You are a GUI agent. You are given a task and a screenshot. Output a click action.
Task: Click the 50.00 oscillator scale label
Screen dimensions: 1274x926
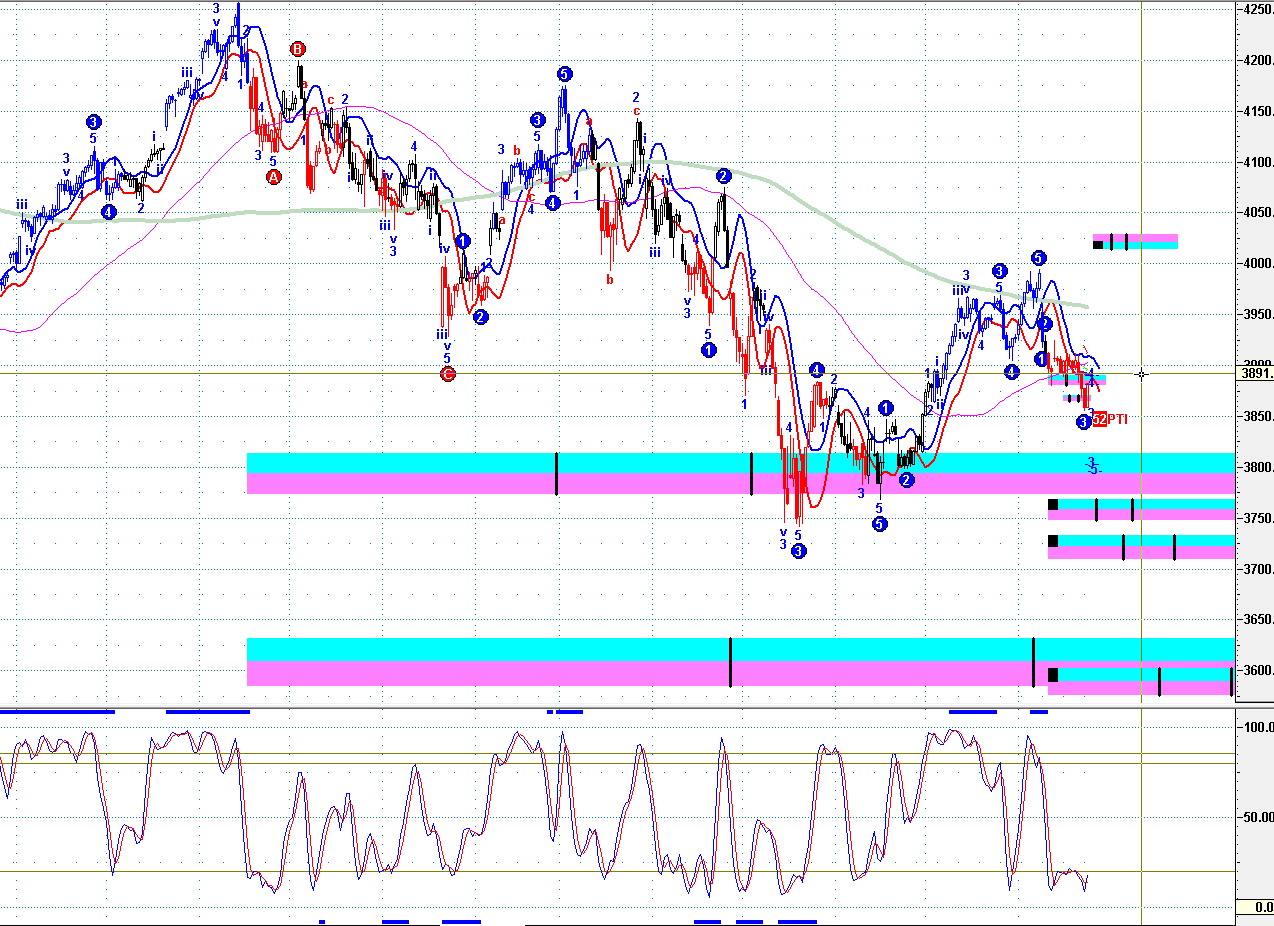1257,817
